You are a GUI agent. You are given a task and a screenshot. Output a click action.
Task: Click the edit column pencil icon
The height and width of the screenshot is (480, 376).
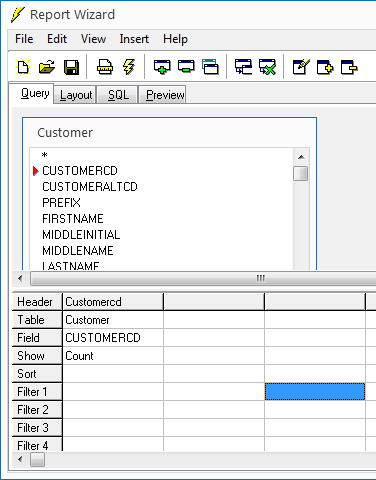(x=301, y=67)
